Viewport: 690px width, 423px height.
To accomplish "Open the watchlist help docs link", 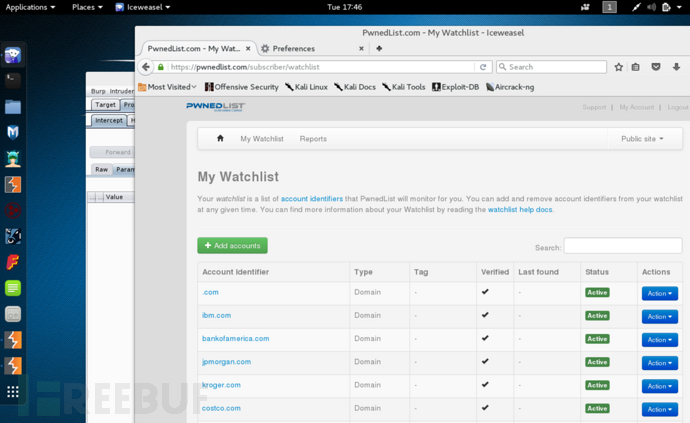I will point(520,210).
